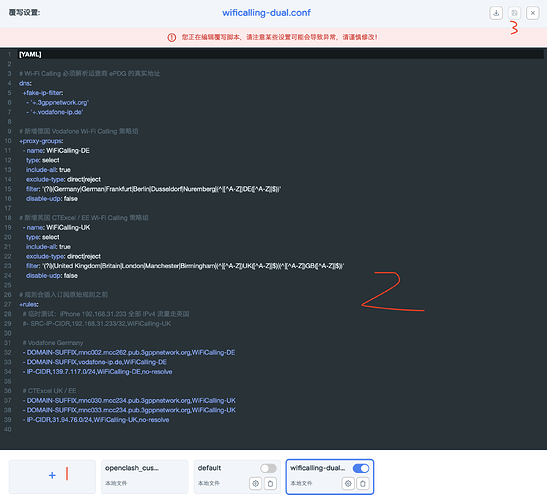Close the wificalling-dual.conf editor
The width and height of the screenshot is (547, 500).
click(x=533, y=13)
